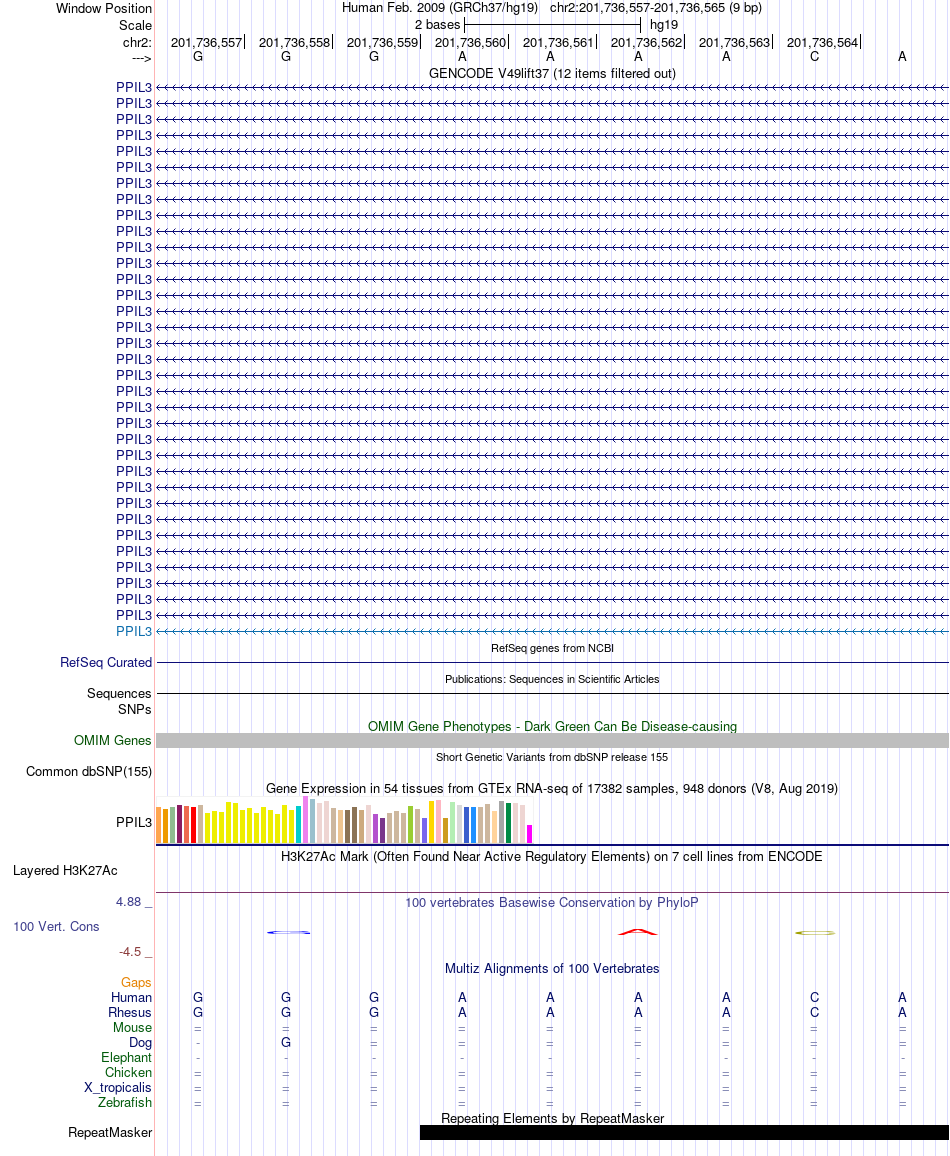Click 'Short Genetic Variants from dbSNP release 155'

[552, 757]
